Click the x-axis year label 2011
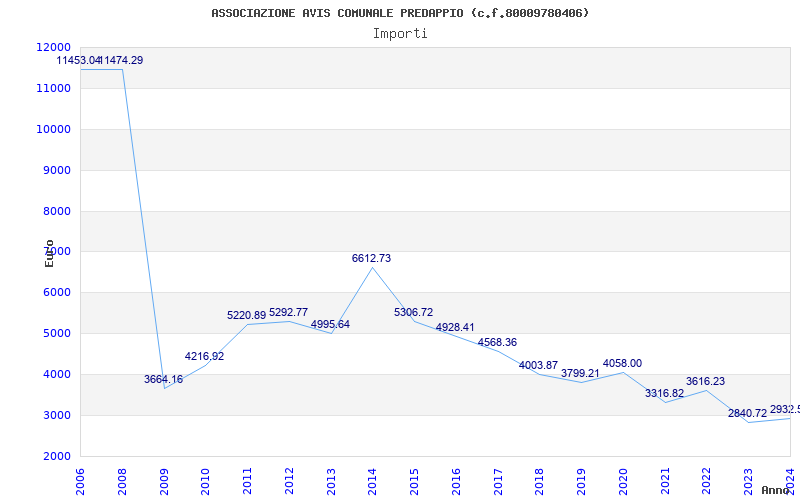This screenshot has height=500, width=800. tap(247, 482)
